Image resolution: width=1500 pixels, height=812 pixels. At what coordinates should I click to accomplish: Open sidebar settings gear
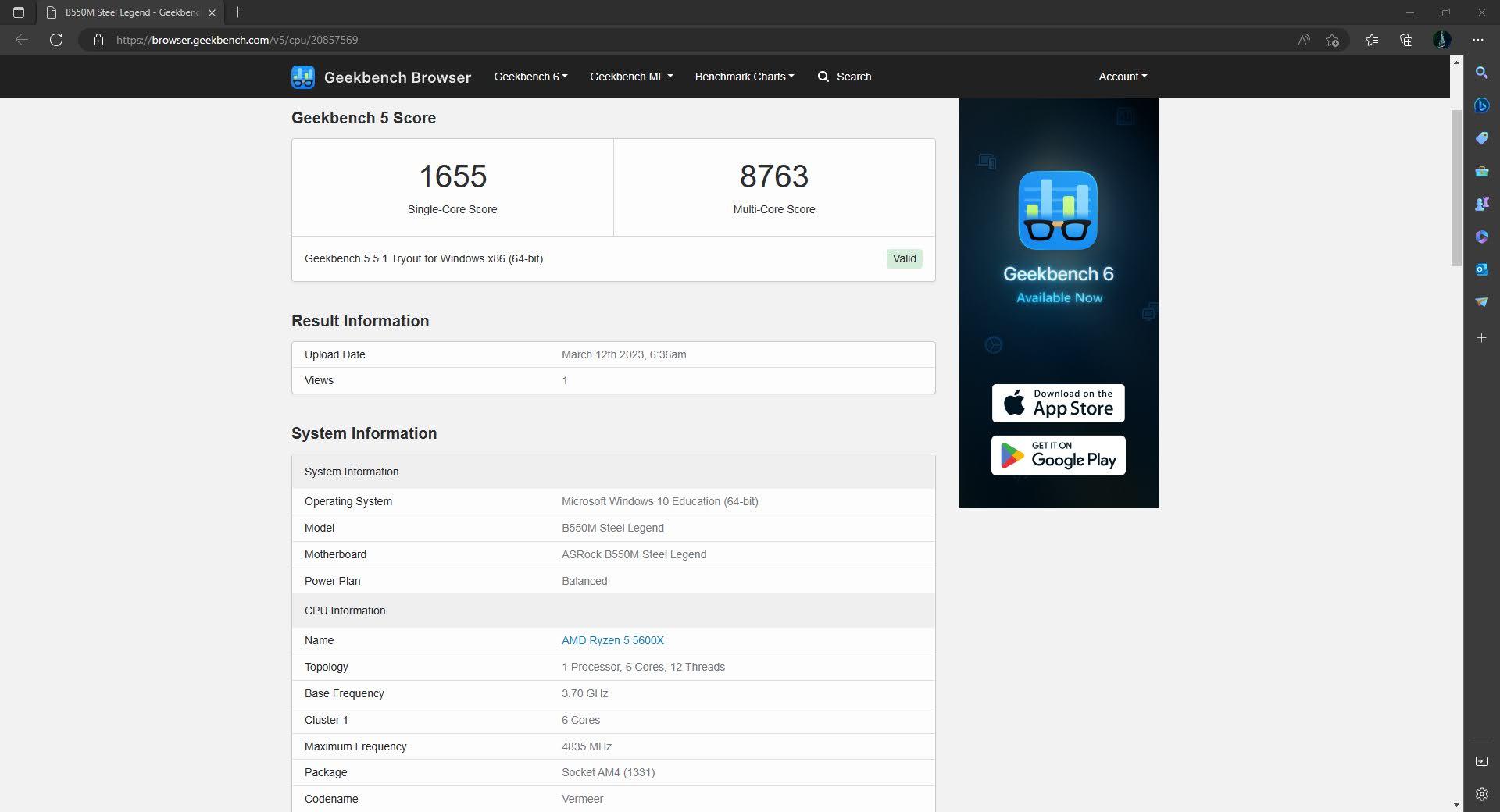pos(1481,794)
